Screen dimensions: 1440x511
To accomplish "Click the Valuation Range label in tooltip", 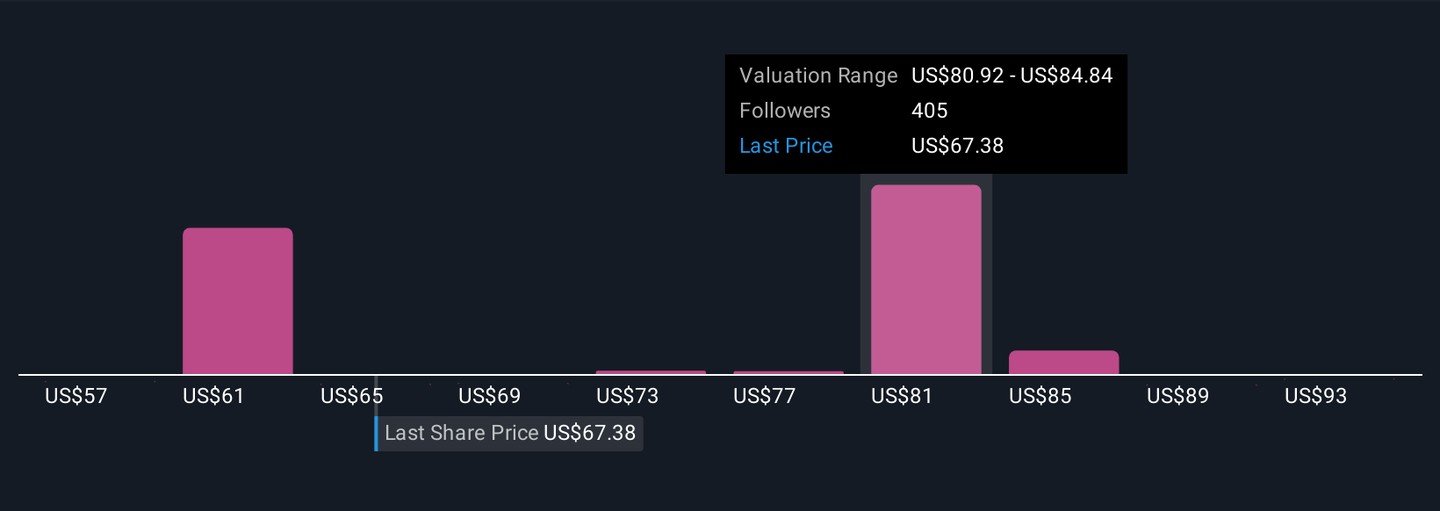I will [818, 76].
